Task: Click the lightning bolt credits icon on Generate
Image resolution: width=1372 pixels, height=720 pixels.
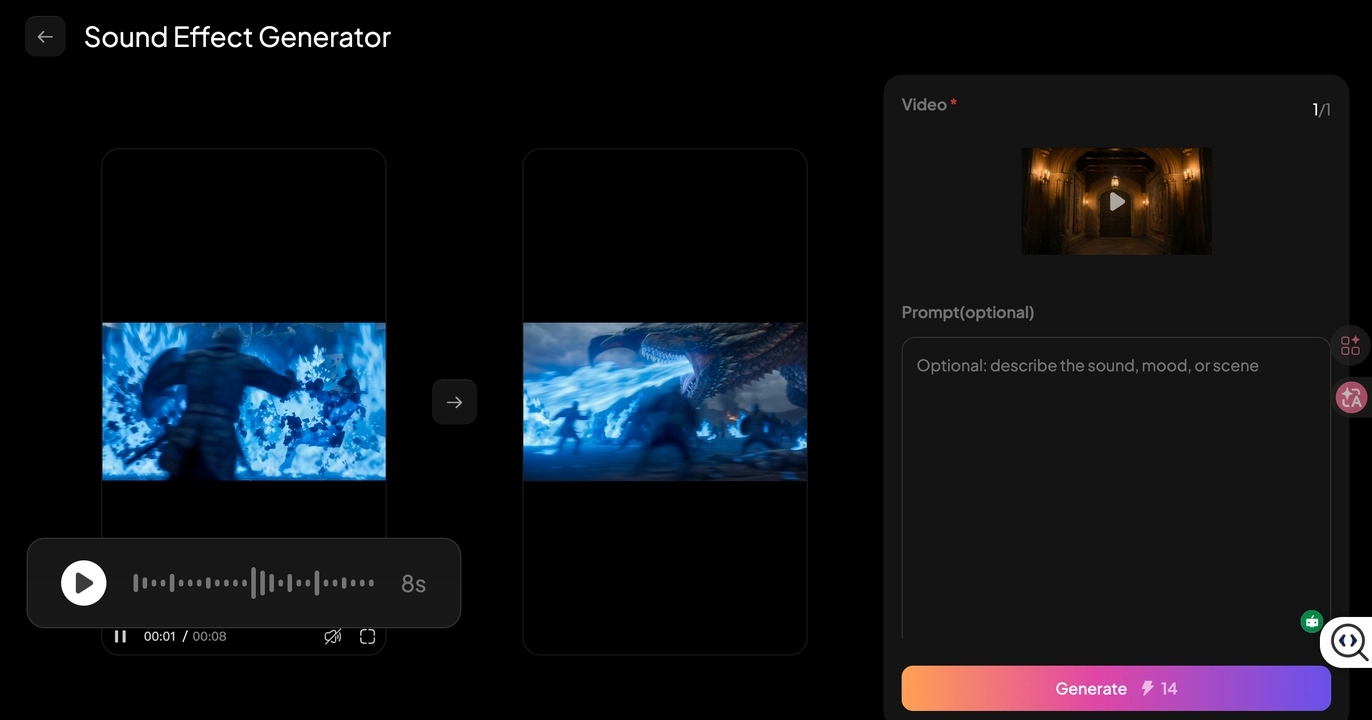Action: coord(1146,688)
